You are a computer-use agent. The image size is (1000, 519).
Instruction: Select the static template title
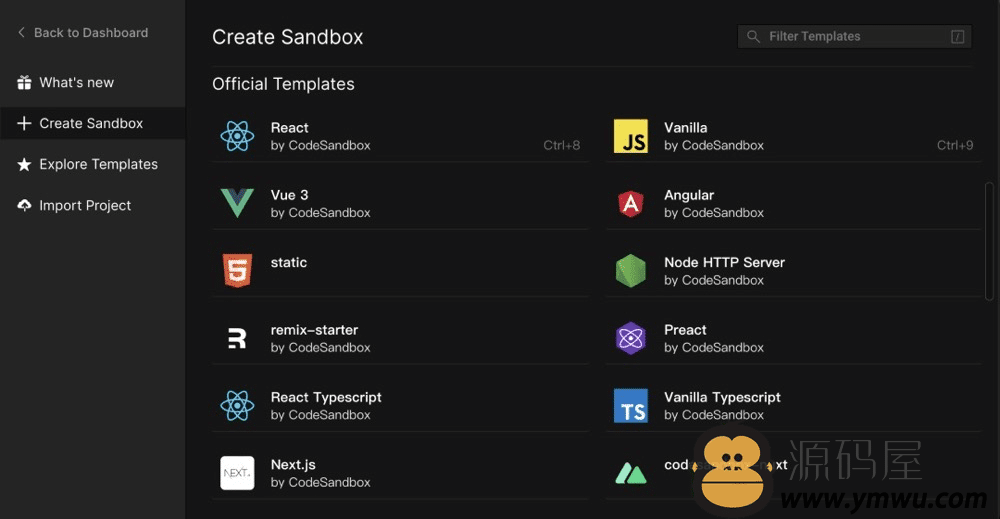(289, 263)
